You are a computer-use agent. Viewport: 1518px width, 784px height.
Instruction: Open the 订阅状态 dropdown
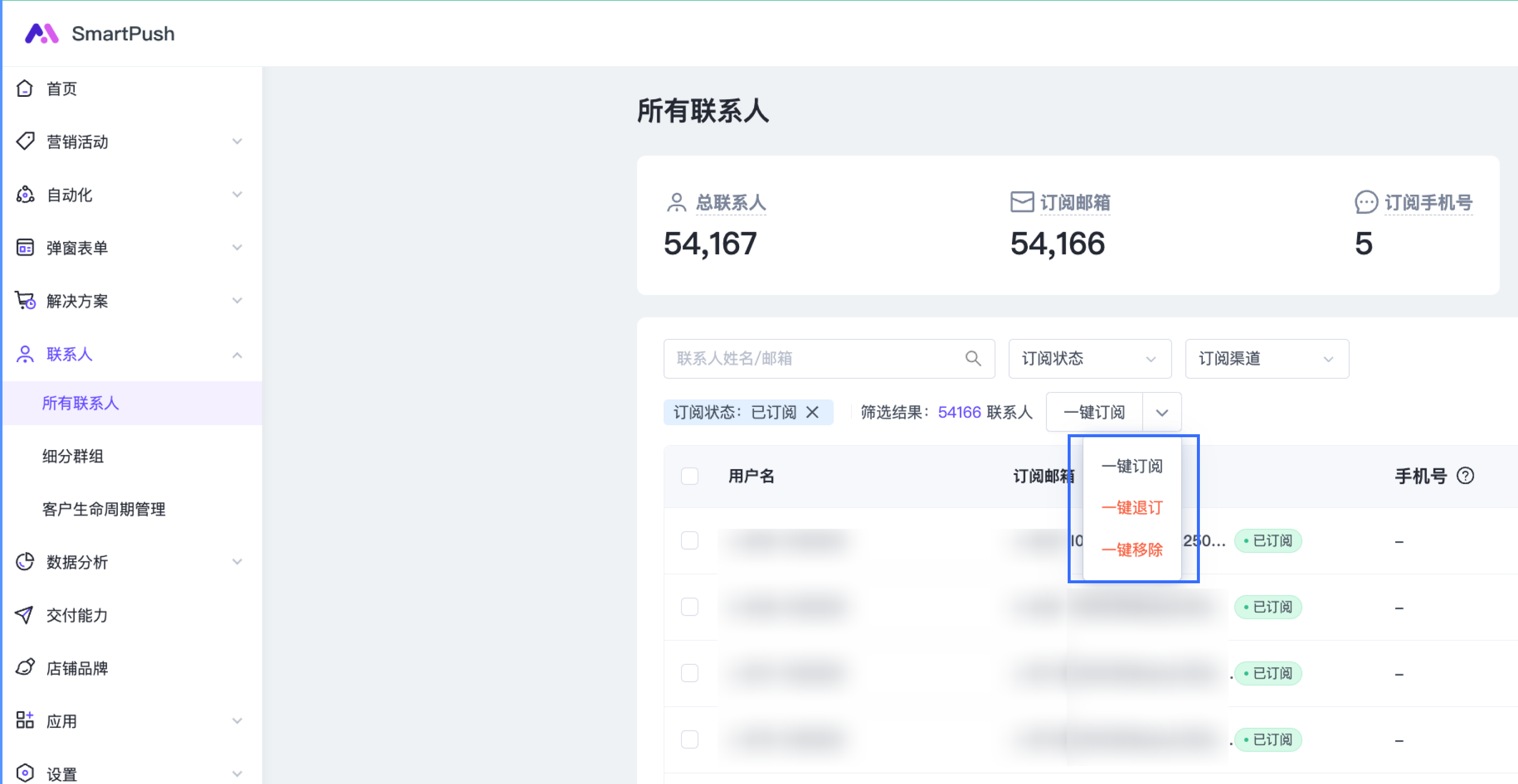click(x=1089, y=358)
